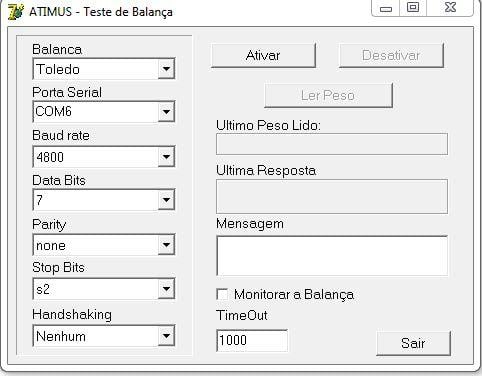The width and height of the screenshot is (482, 376).
Task: Expand the Porta Serial COM6 dropdown
Action: pos(104,111)
